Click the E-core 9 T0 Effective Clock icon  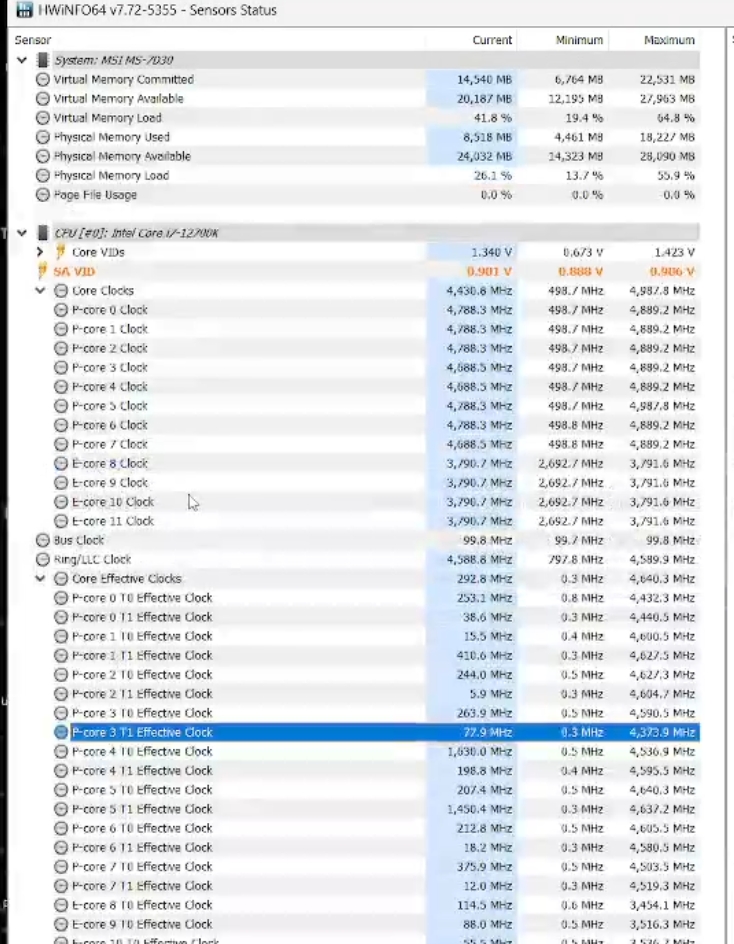pyautogui.click(x=61, y=924)
